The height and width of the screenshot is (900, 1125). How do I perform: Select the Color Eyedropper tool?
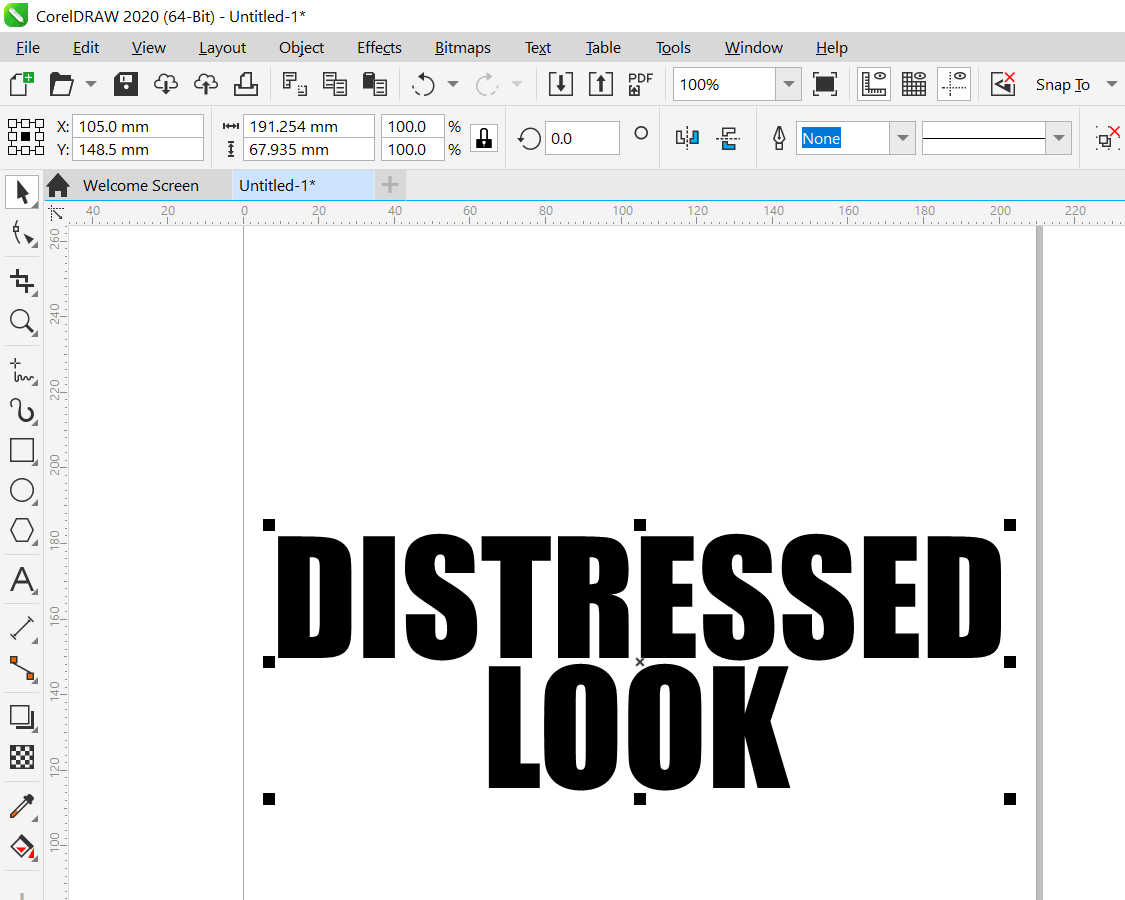[x=22, y=807]
